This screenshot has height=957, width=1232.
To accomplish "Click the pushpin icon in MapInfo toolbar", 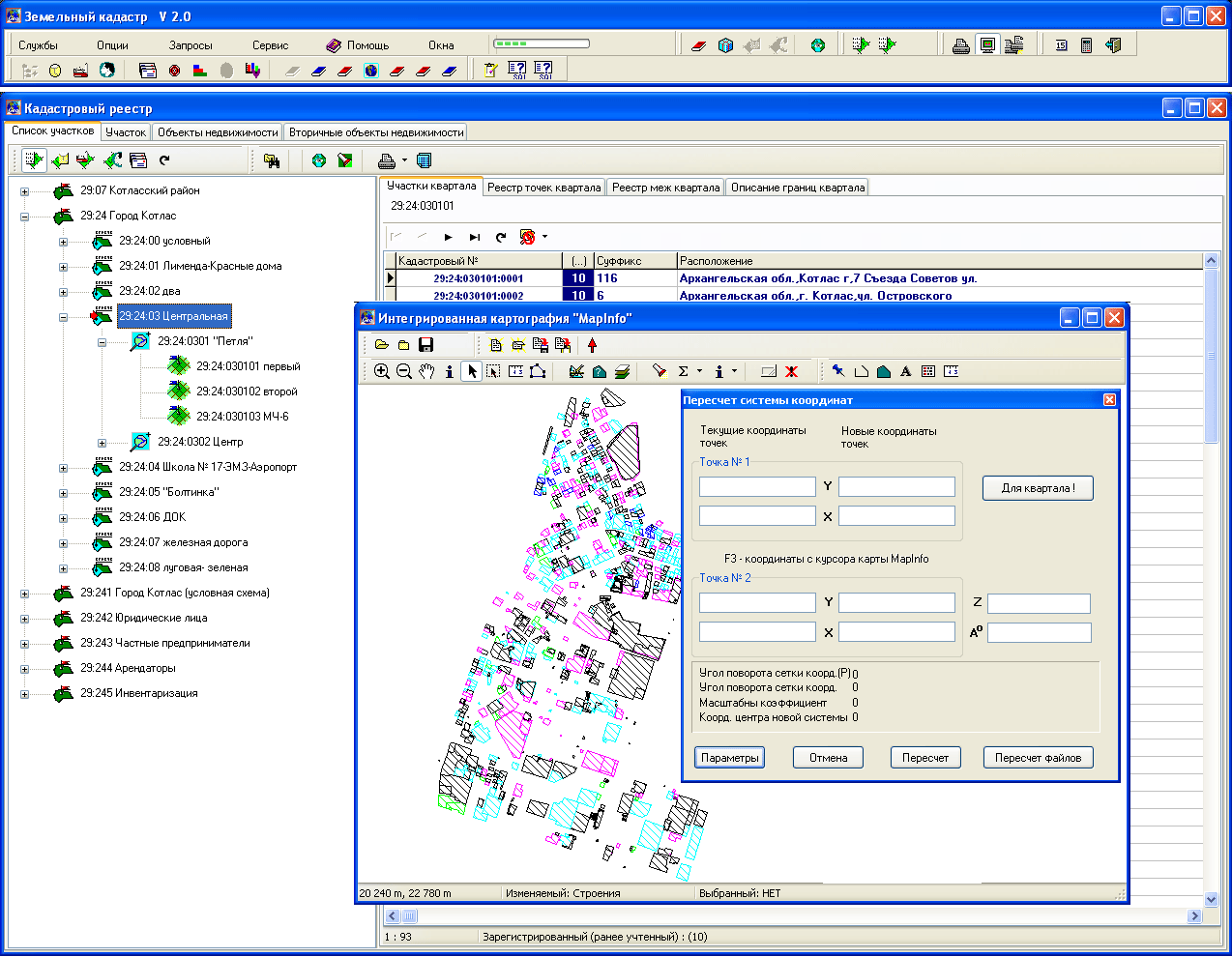I will [x=838, y=371].
